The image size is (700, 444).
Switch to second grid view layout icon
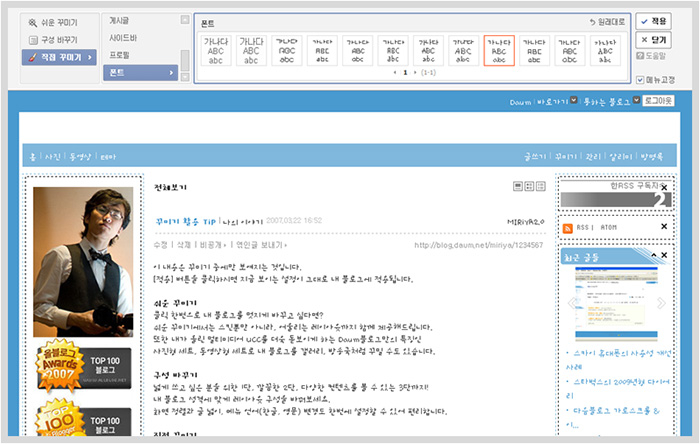[x=529, y=186]
